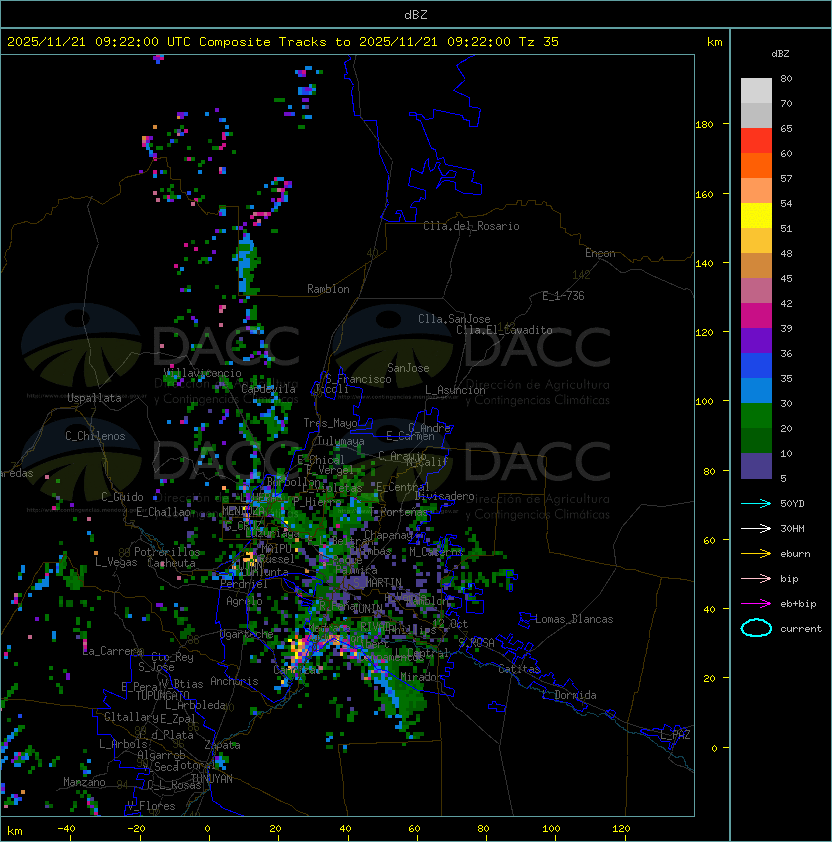Click the 'Tres_Mayo' map label
The image size is (832, 842).
[x=330, y=423]
